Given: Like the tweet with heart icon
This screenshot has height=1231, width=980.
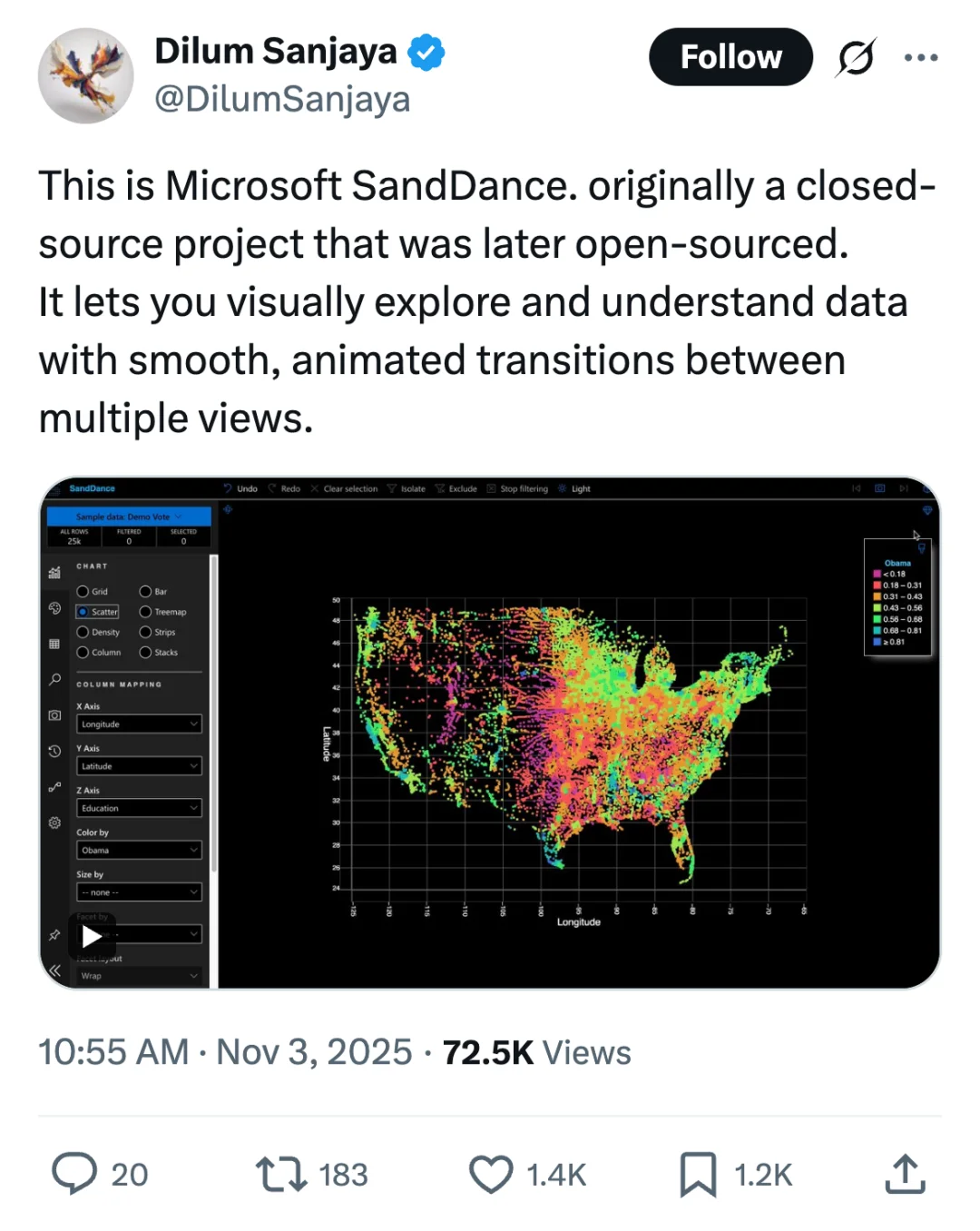Looking at the screenshot, I should pyautogui.click(x=491, y=1173).
